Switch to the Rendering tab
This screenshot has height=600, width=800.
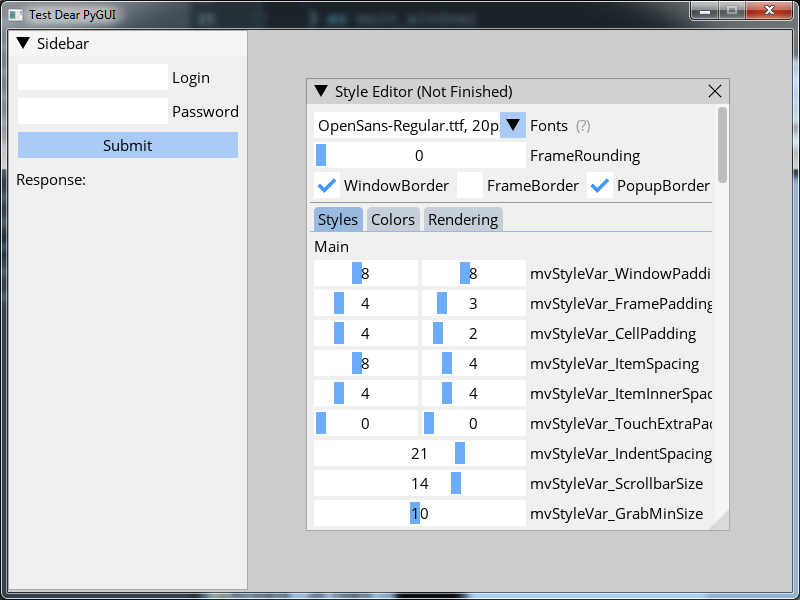pos(463,219)
